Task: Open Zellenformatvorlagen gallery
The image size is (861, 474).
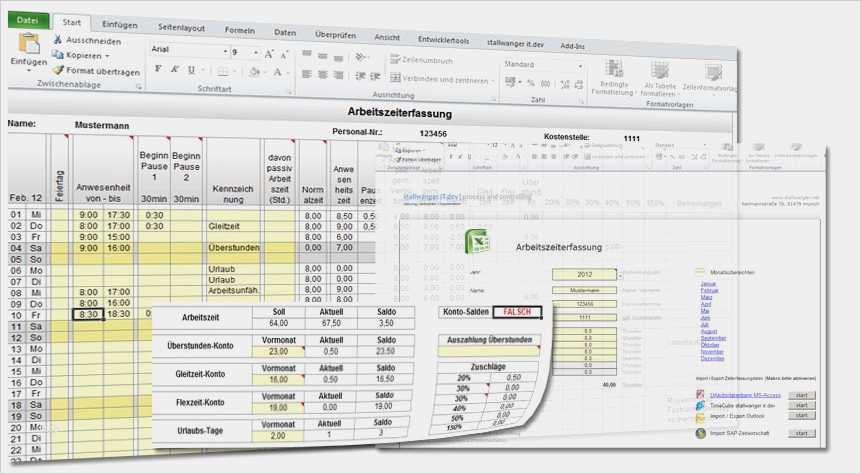Action: [709, 79]
